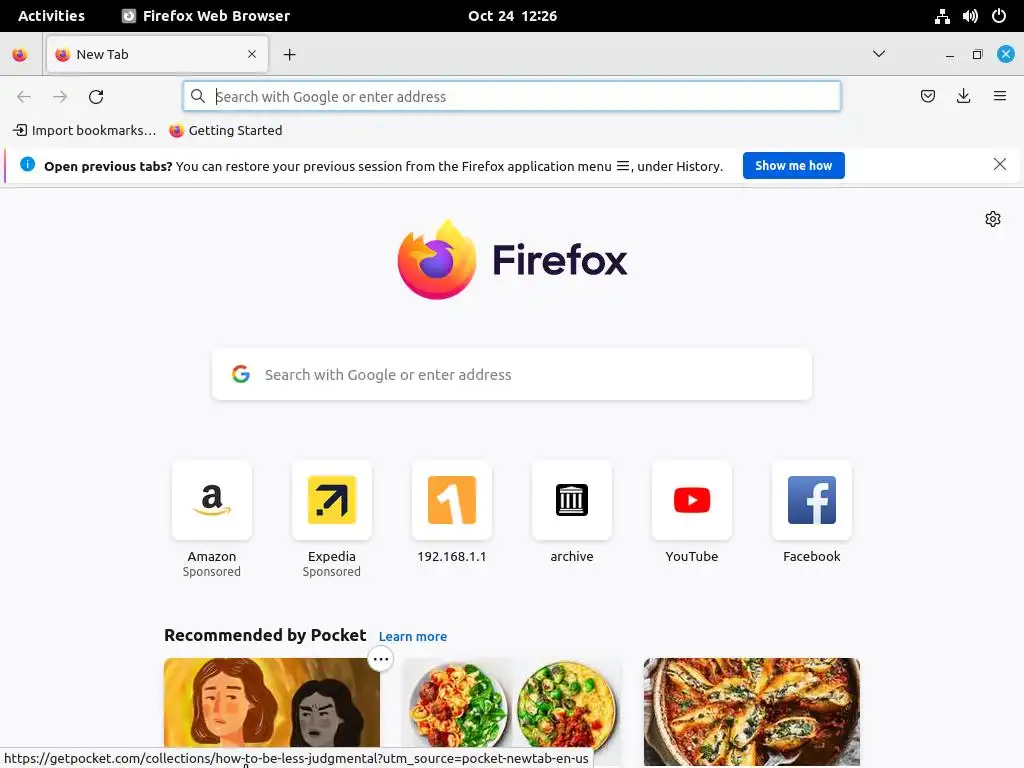The width and height of the screenshot is (1024, 768).
Task: Expand the list all tabs chevron
Action: [x=879, y=54]
